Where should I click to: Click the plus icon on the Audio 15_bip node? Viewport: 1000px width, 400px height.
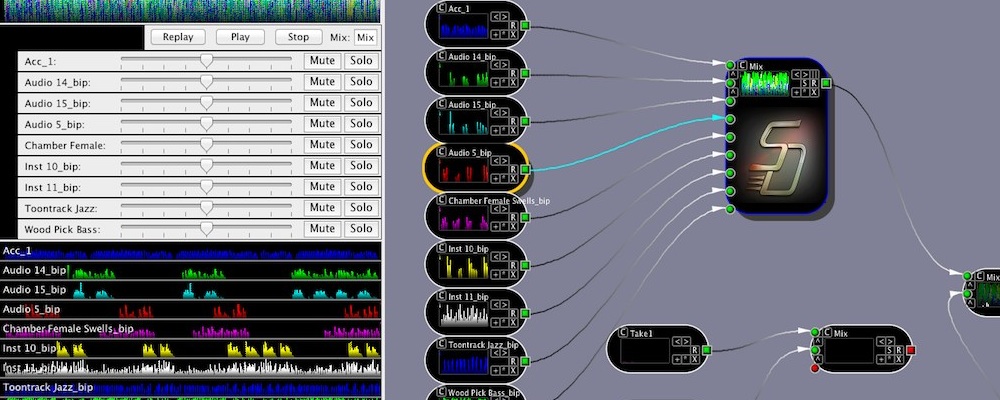click(495, 131)
